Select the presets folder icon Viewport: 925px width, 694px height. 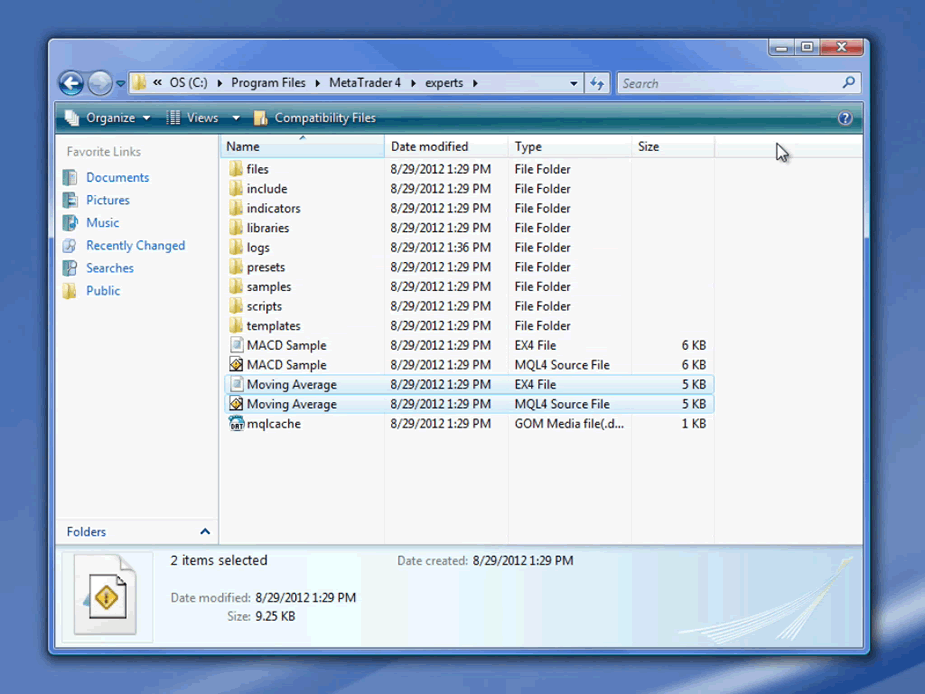point(236,267)
